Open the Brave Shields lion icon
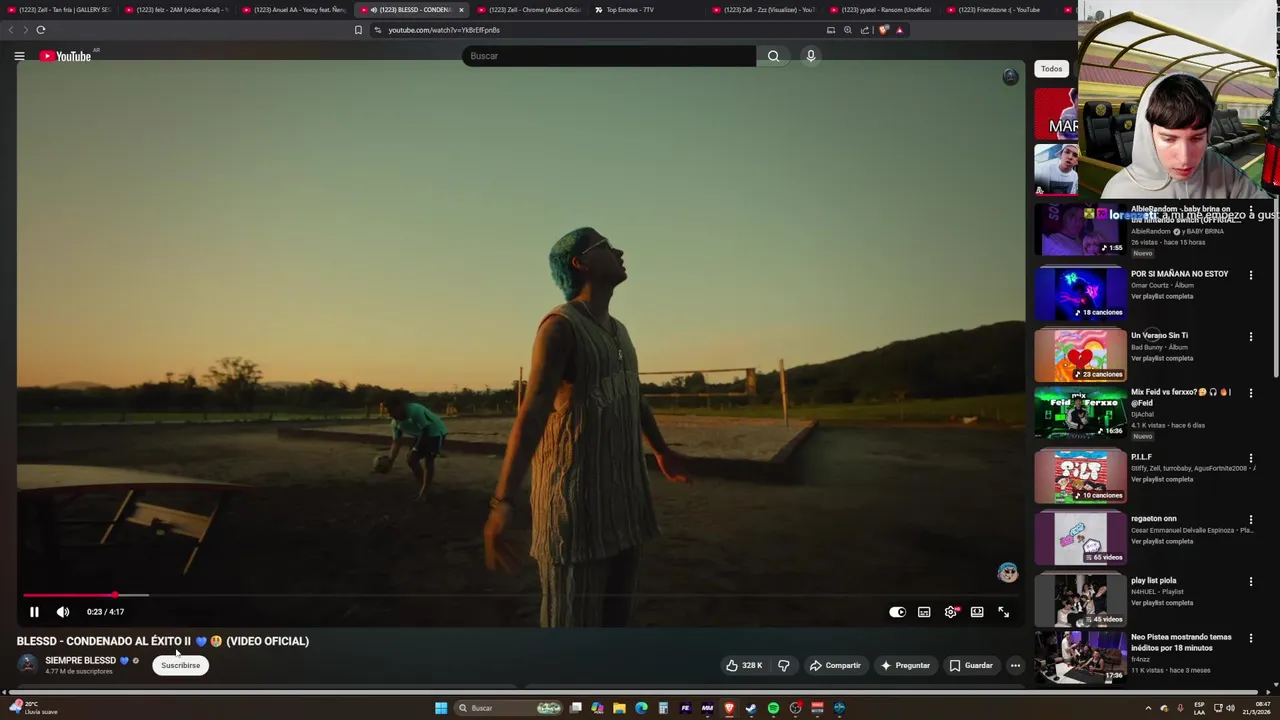This screenshot has height=720, width=1280. click(x=883, y=30)
